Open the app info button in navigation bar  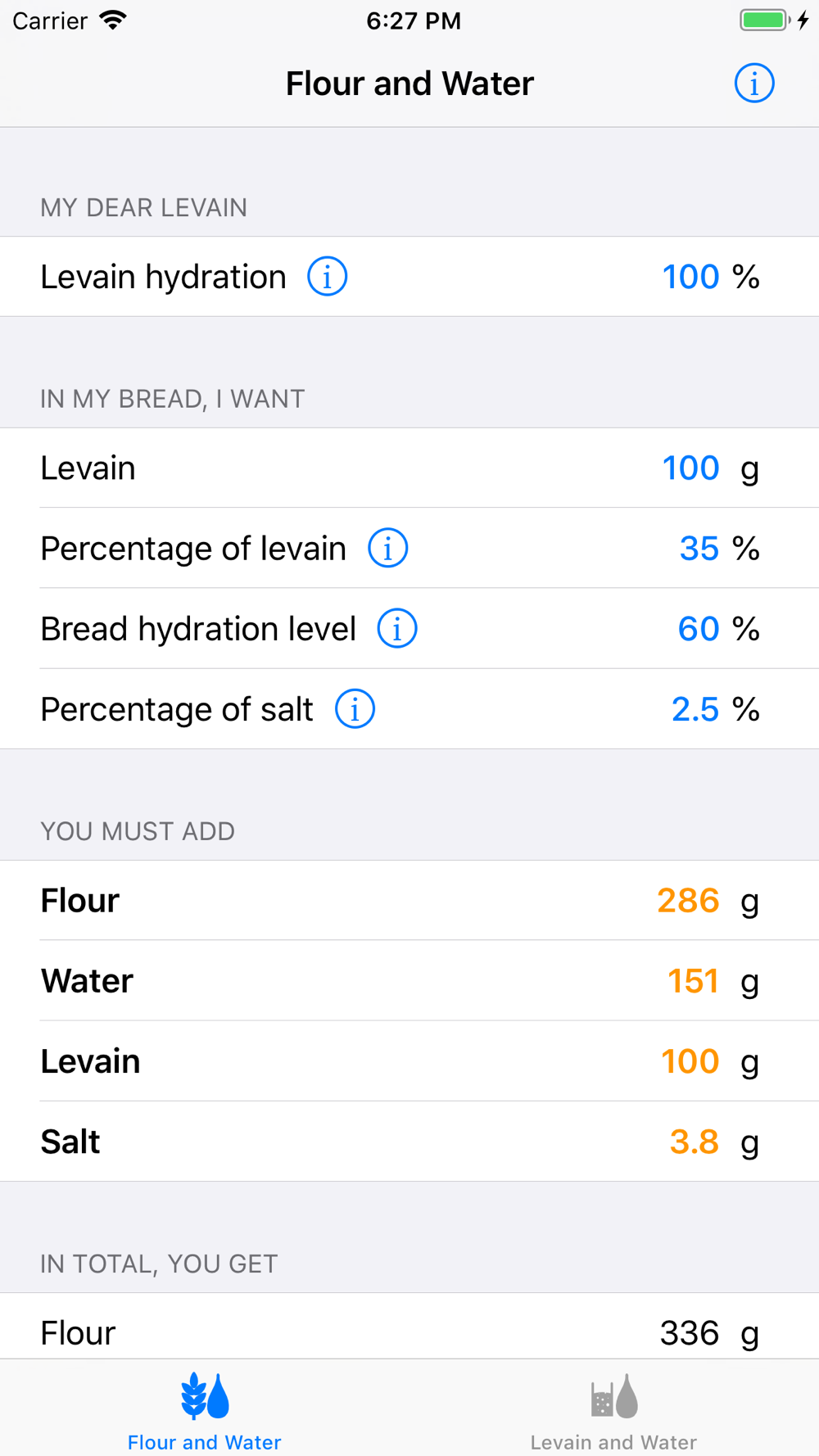click(753, 84)
